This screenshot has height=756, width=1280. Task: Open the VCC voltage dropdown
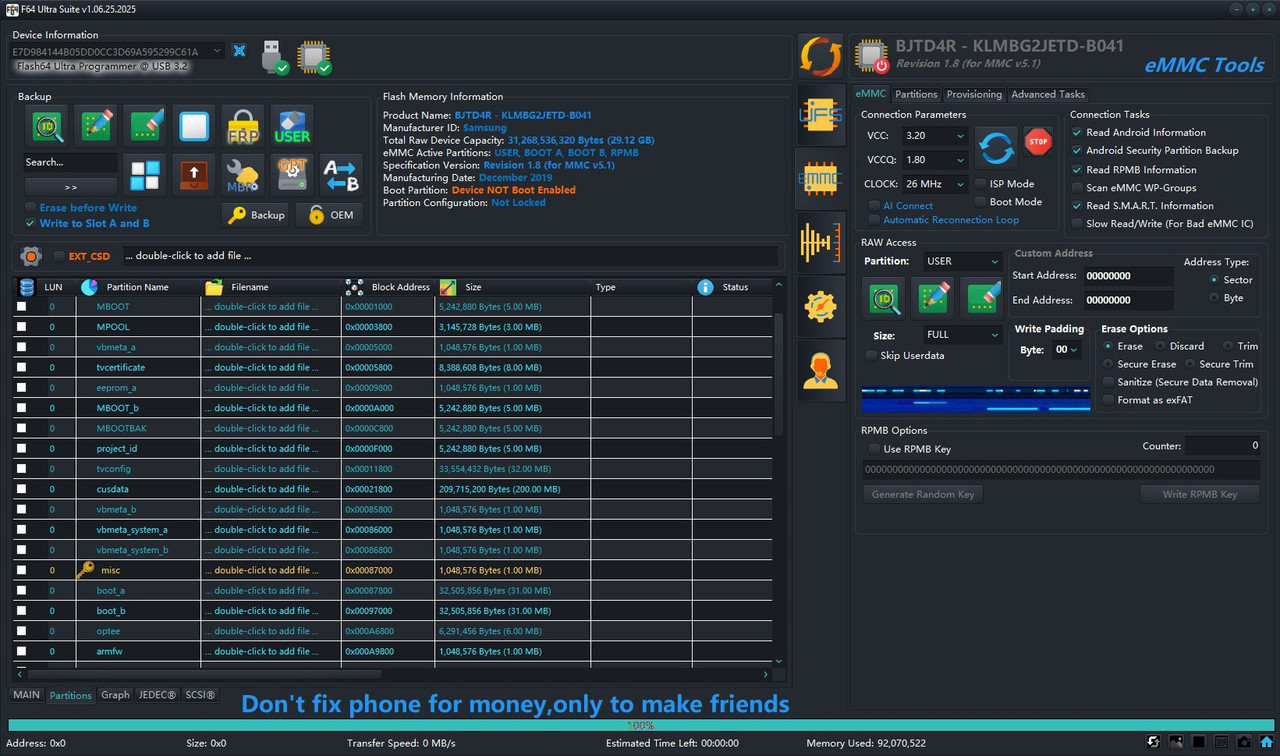tap(934, 135)
